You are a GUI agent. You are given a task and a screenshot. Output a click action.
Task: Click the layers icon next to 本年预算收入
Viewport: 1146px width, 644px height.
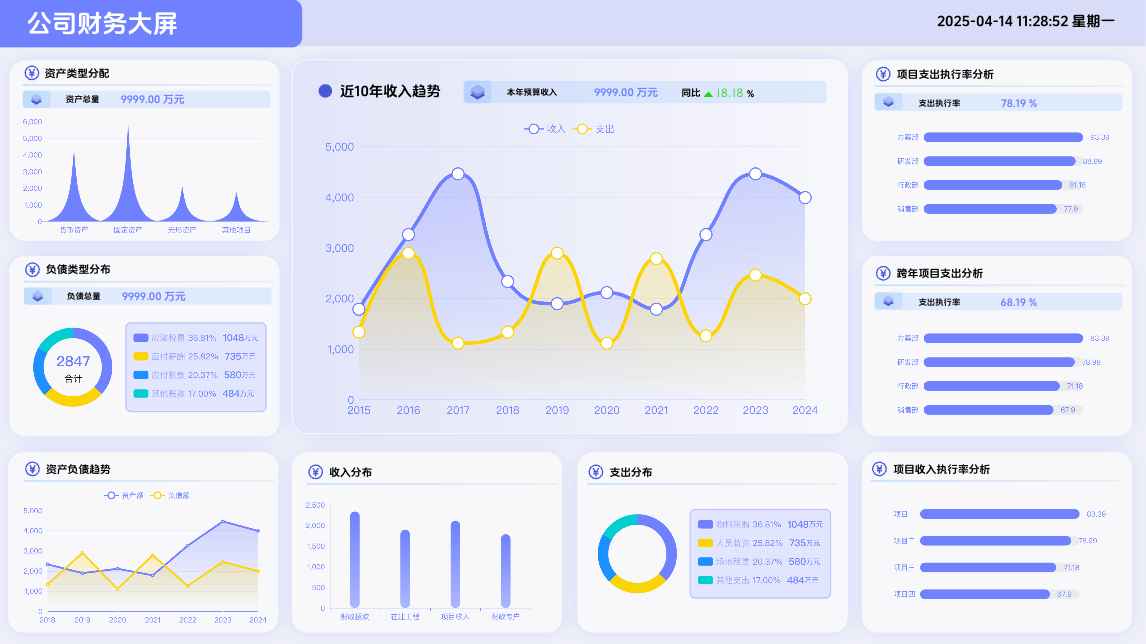[478, 92]
